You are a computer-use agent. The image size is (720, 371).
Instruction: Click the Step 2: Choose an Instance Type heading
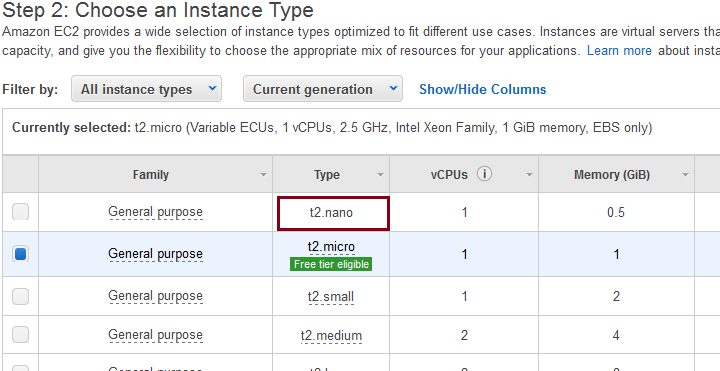[x=158, y=10]
